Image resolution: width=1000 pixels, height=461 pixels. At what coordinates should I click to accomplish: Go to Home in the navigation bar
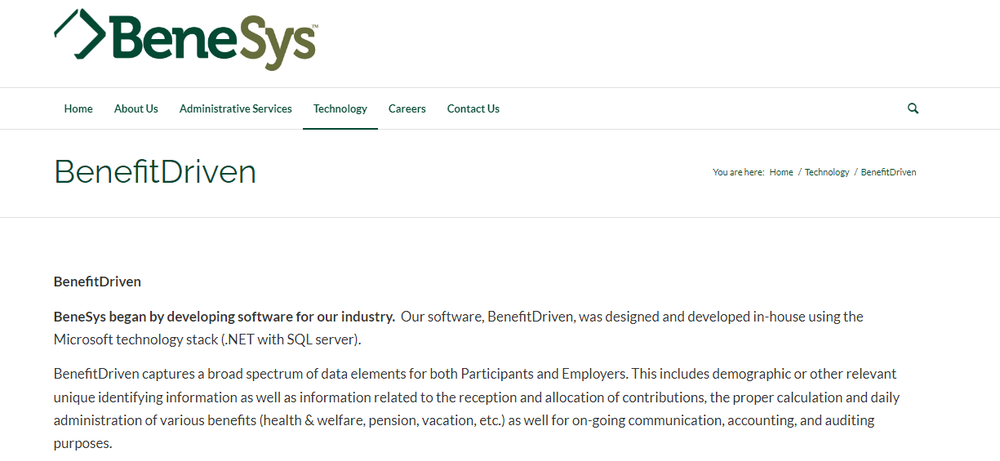coord(78,109)
